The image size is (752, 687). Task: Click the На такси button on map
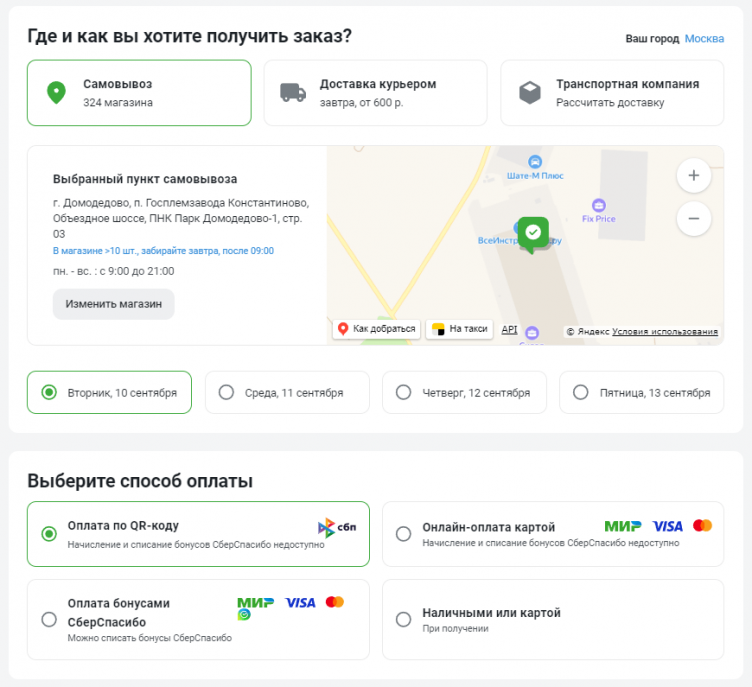[459, 329]
